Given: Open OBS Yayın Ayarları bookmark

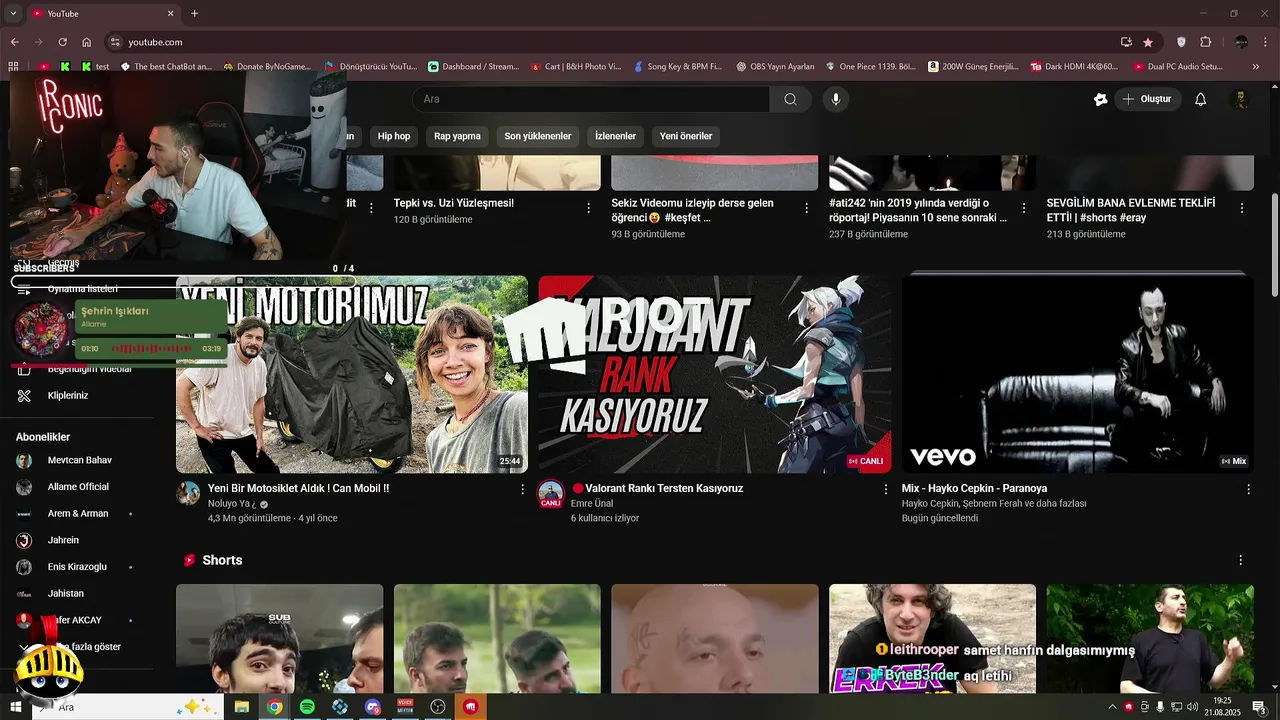Looking at the screenshot, I should pos(775,66).
